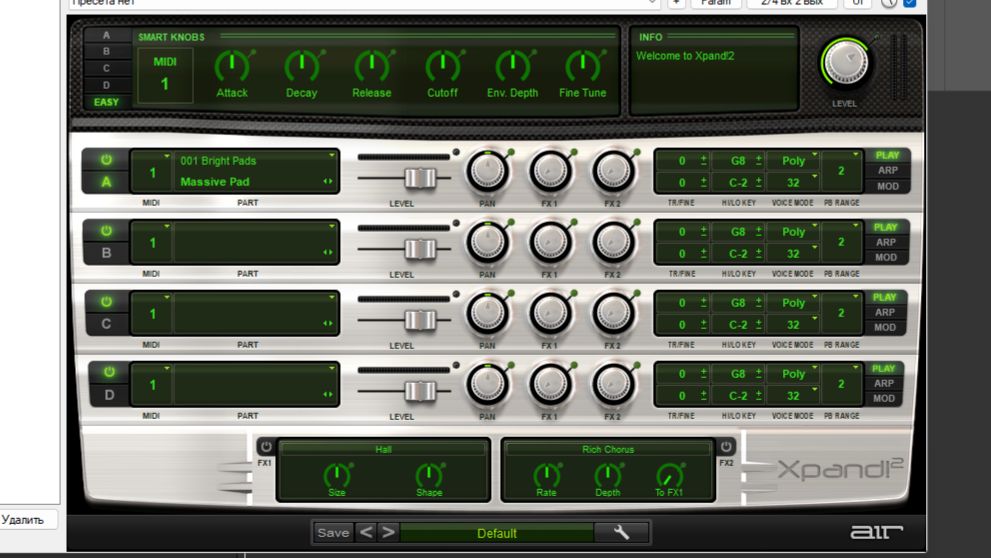Toggle power for part C
Screen dimensions: 991x558
coord(106,302)
